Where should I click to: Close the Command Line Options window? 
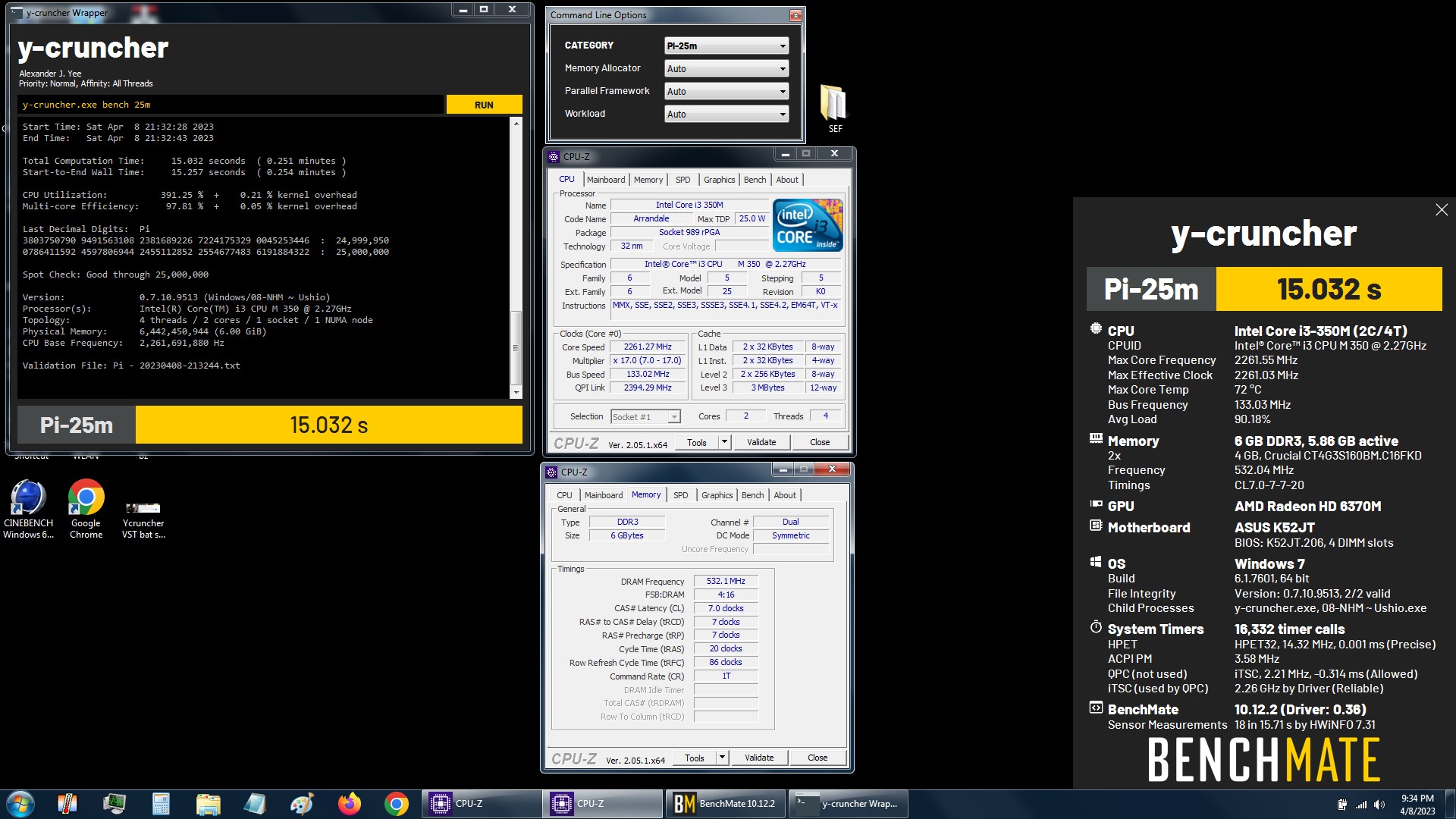795,15
